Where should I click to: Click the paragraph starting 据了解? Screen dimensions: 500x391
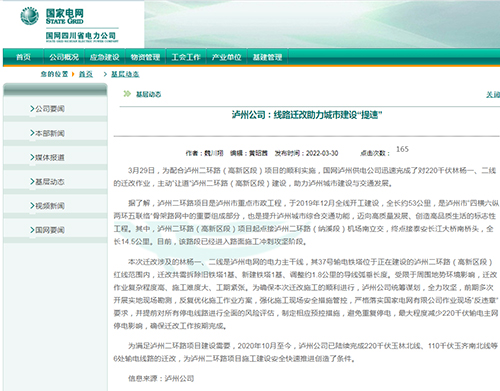coord(306,222)
